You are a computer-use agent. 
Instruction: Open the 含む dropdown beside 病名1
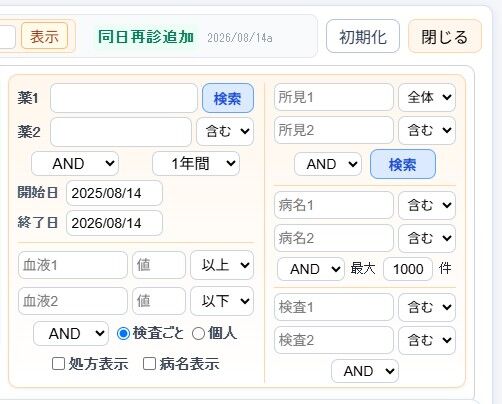coord(427,205)
